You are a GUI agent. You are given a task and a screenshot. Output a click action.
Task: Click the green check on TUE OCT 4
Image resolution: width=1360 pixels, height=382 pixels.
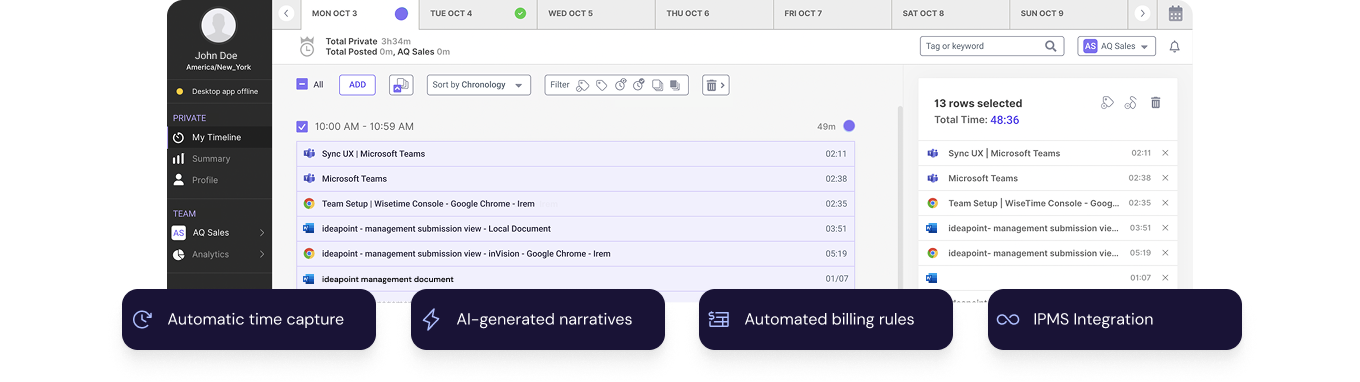click(520, 14)
